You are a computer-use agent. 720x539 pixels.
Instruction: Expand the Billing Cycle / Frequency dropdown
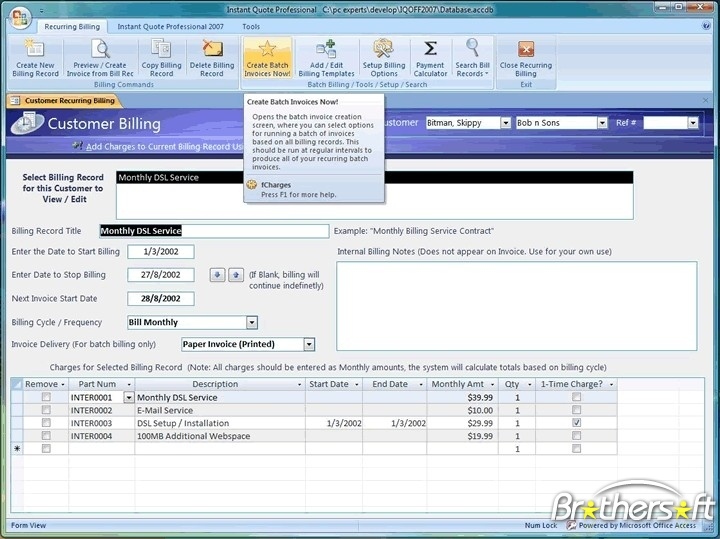(x=252, y=322)
